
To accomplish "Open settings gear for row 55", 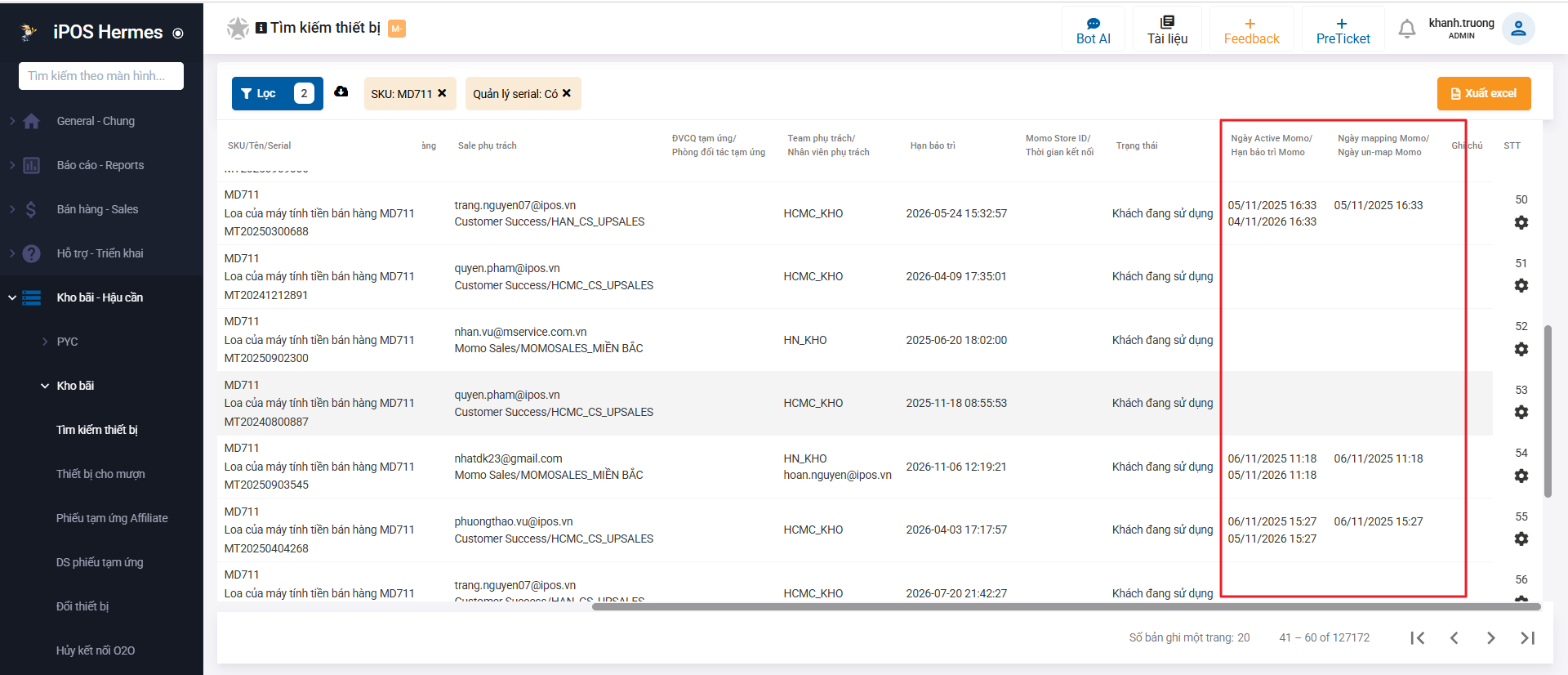I will pos(1521,539).
